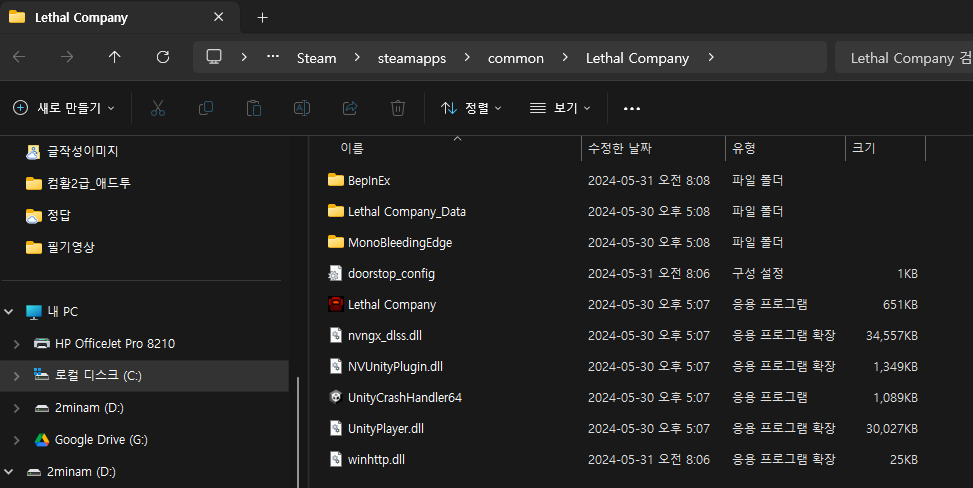
Task: Click the Back navigation arrow
Action: [19, 57]
